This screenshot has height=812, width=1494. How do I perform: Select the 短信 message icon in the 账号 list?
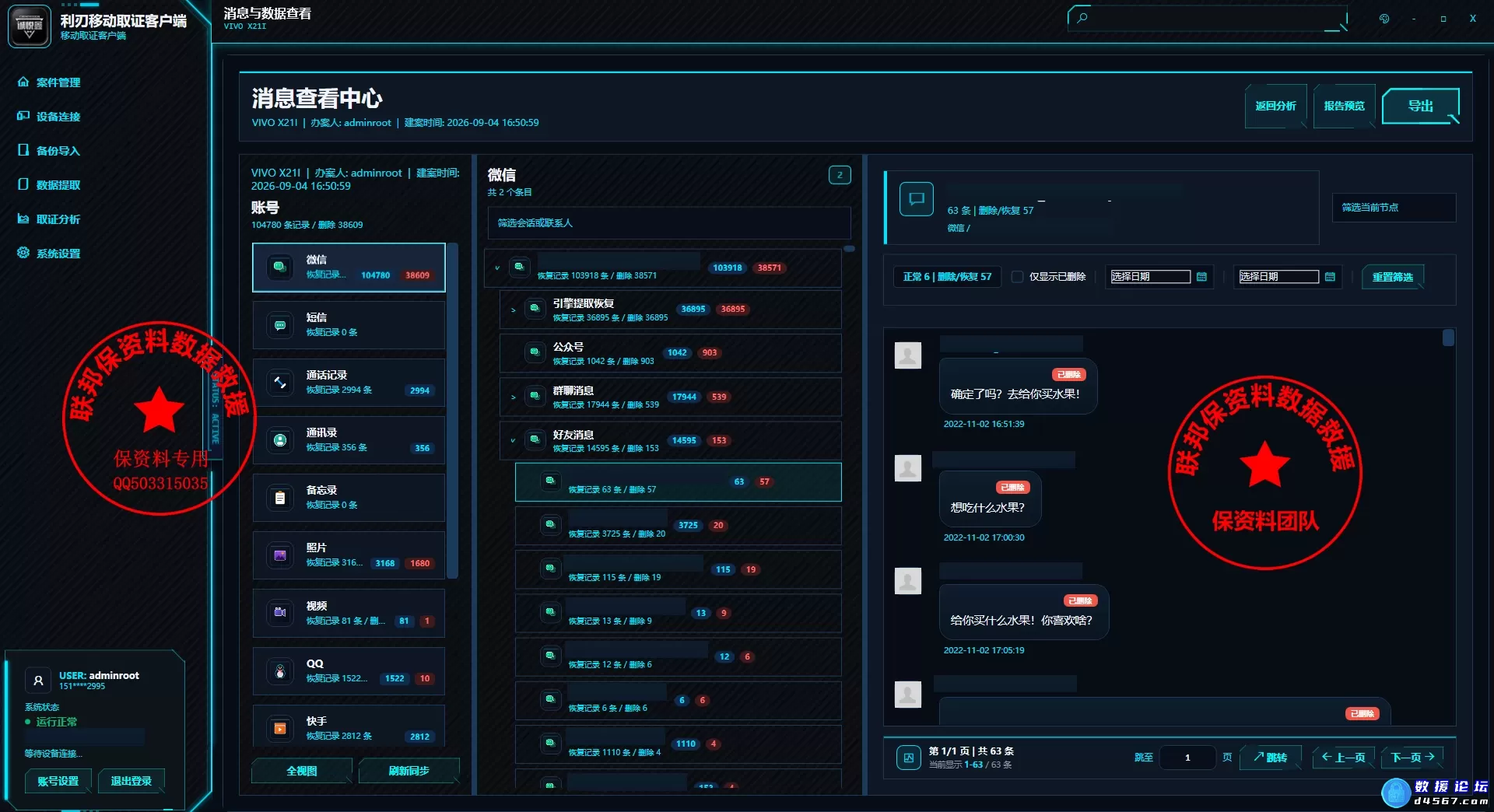[x=279, y=324]
